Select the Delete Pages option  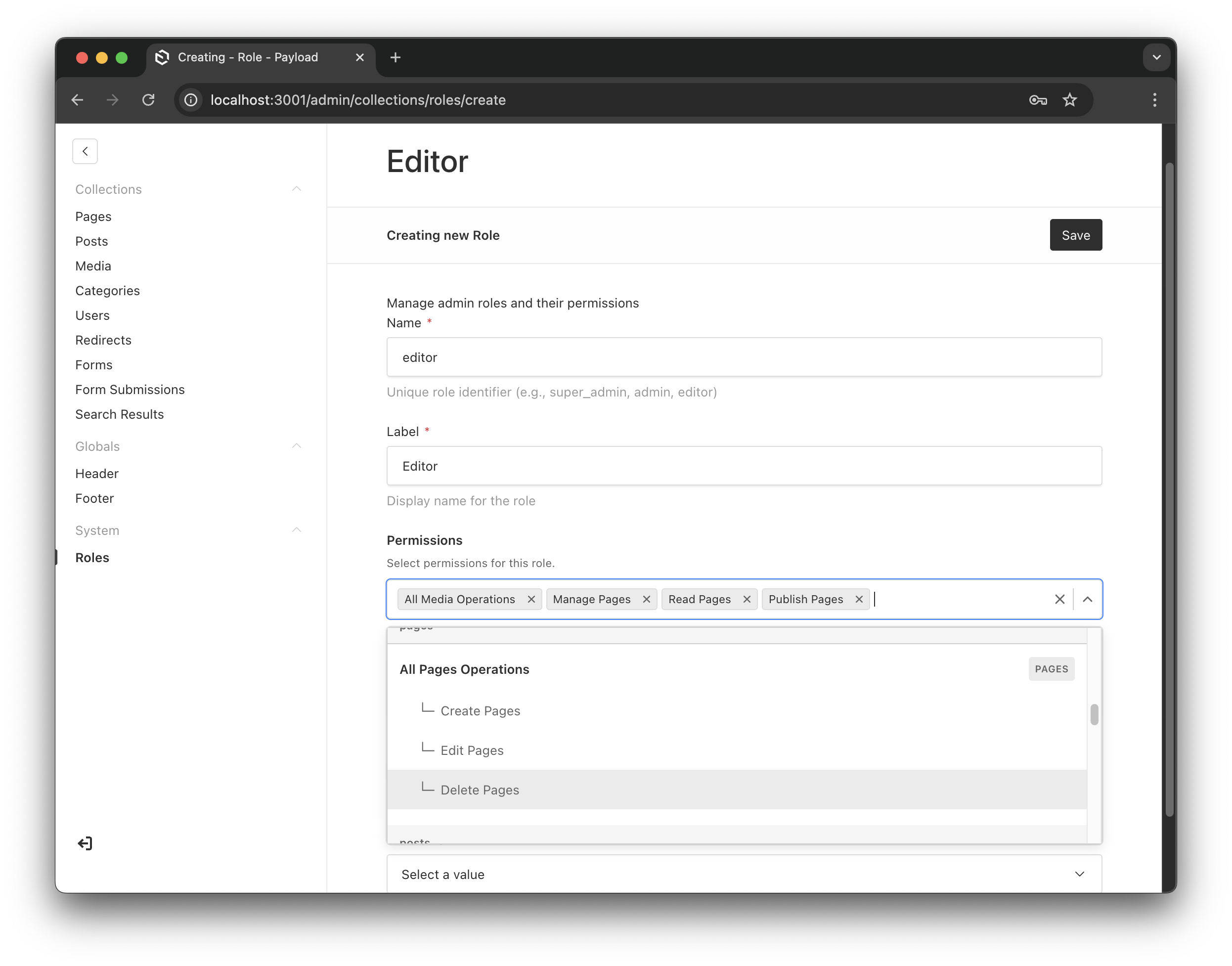(x=480, y=790)
